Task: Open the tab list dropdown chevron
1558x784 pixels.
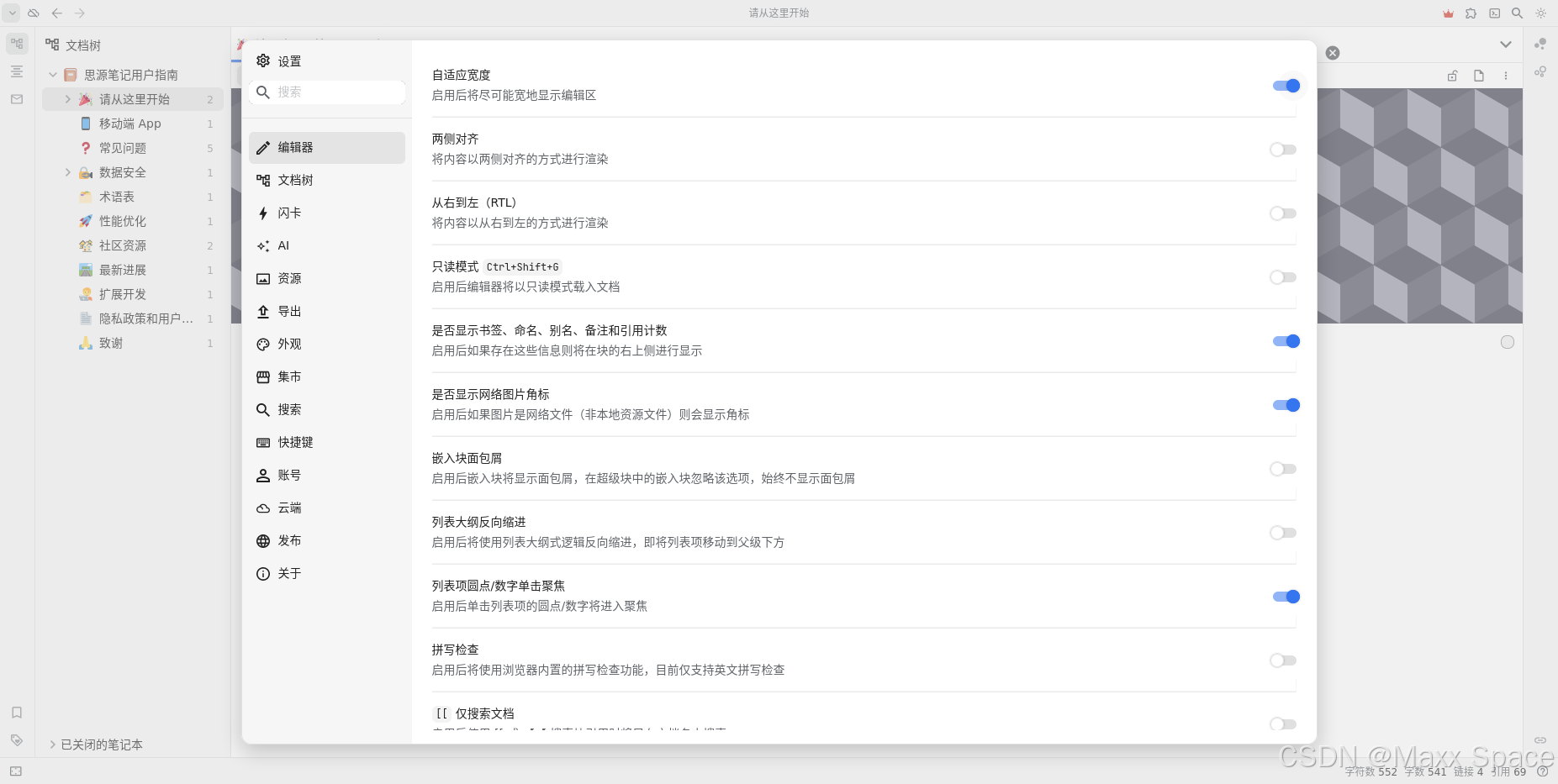Action: [1506, 45]
